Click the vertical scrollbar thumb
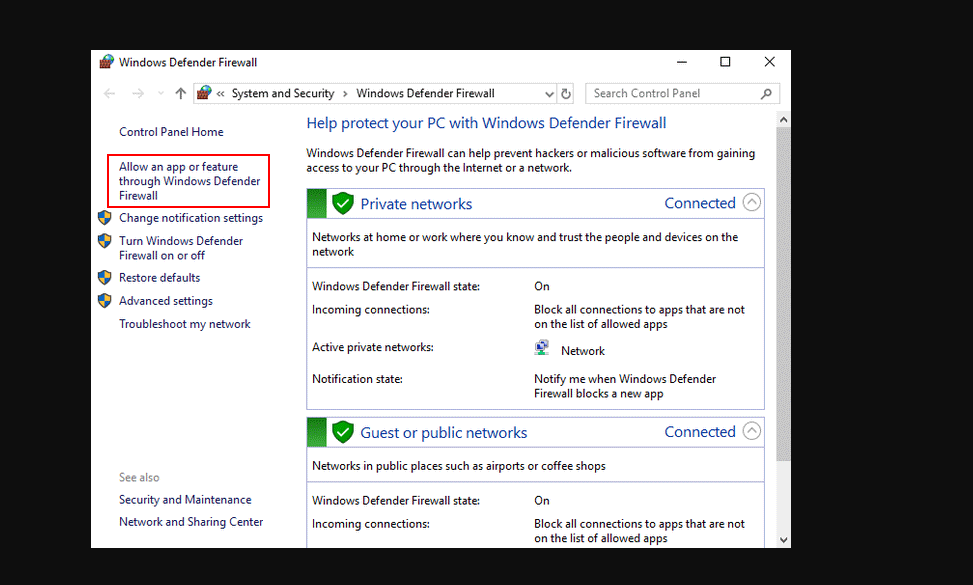This screenshot has width=973, height=585. (783, 294)
